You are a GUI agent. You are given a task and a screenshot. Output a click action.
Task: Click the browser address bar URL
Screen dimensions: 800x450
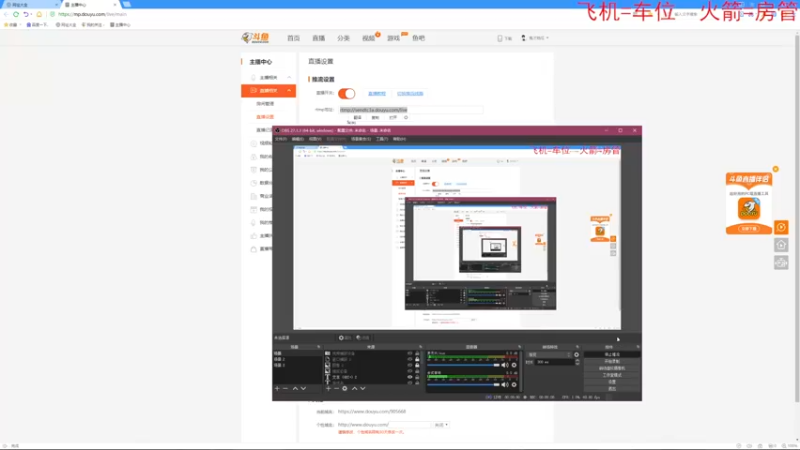[92, 14]
